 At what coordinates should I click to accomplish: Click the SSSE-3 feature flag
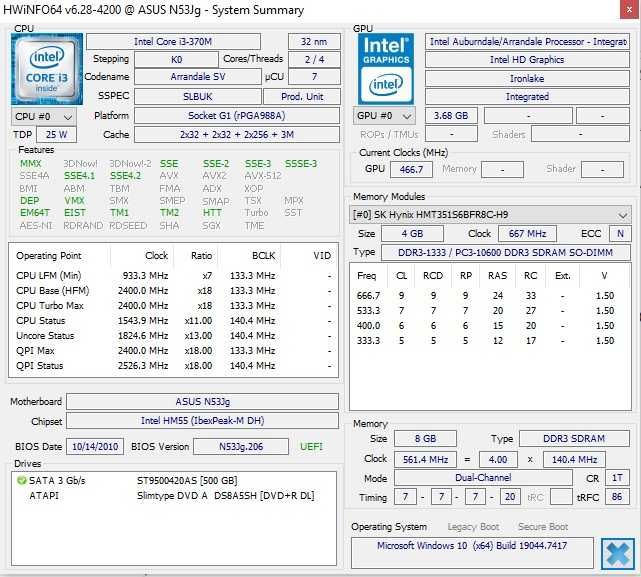[x=301, y=164]
